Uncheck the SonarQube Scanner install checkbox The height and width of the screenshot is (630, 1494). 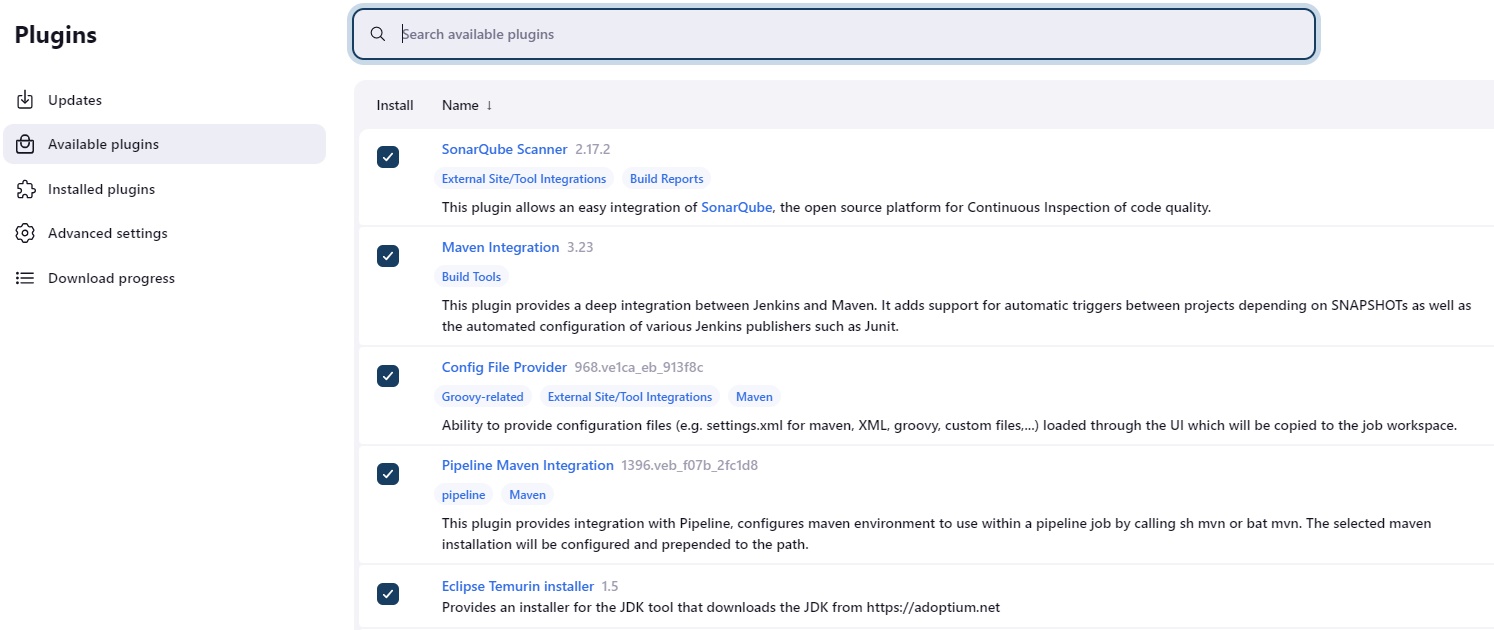(x=388, y=157)
